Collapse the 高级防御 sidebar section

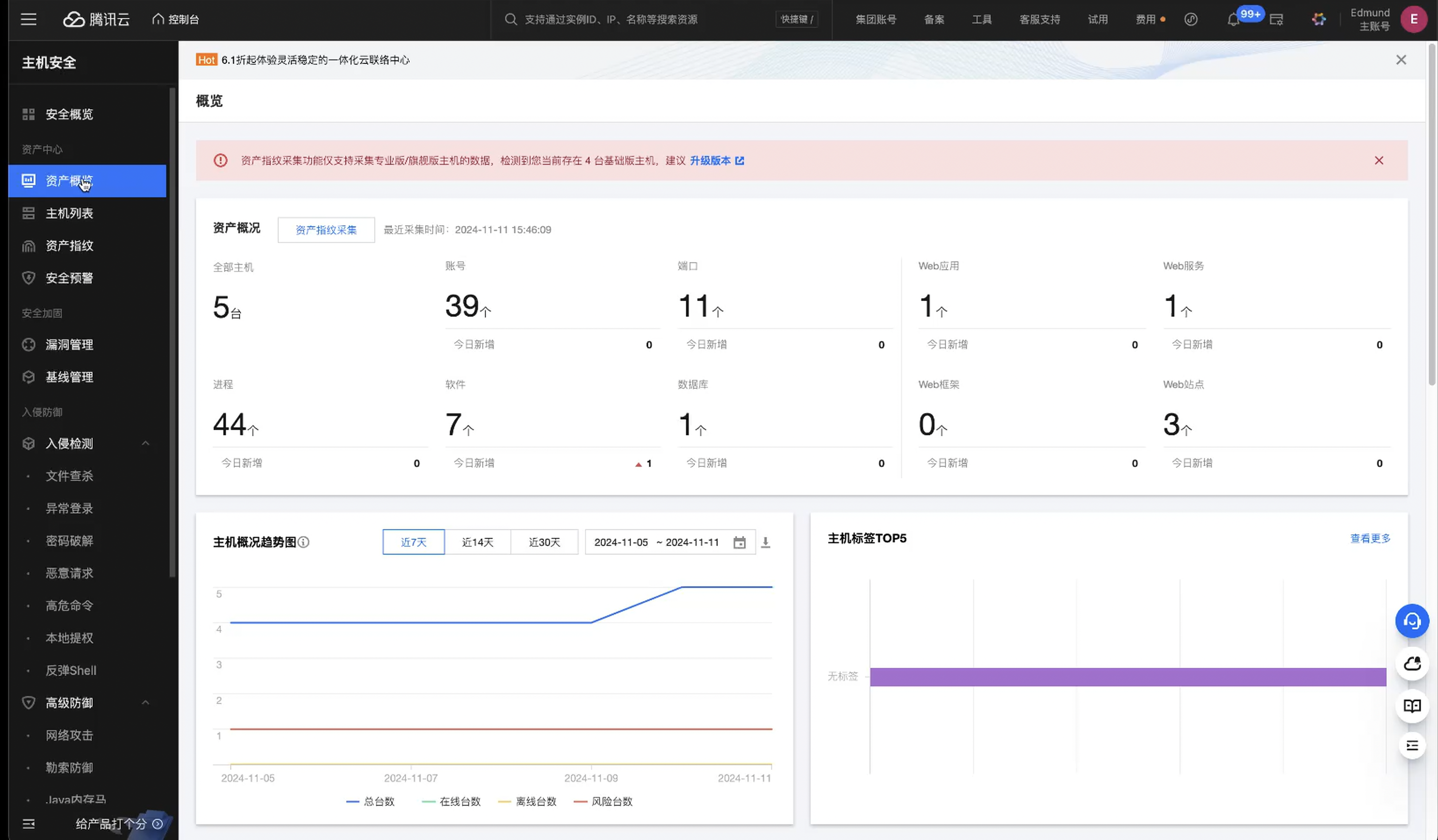pos(145,702)
